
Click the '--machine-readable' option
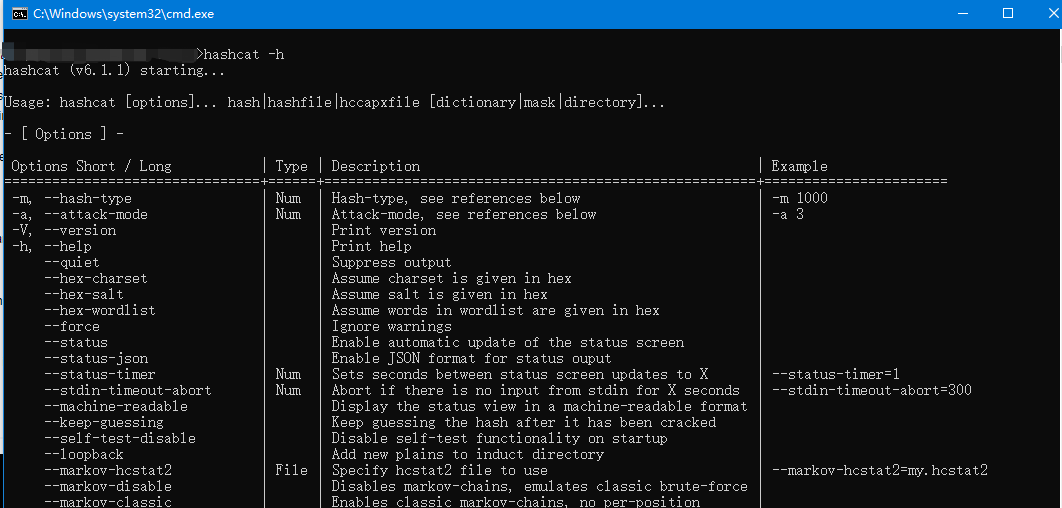pos(116,406)
